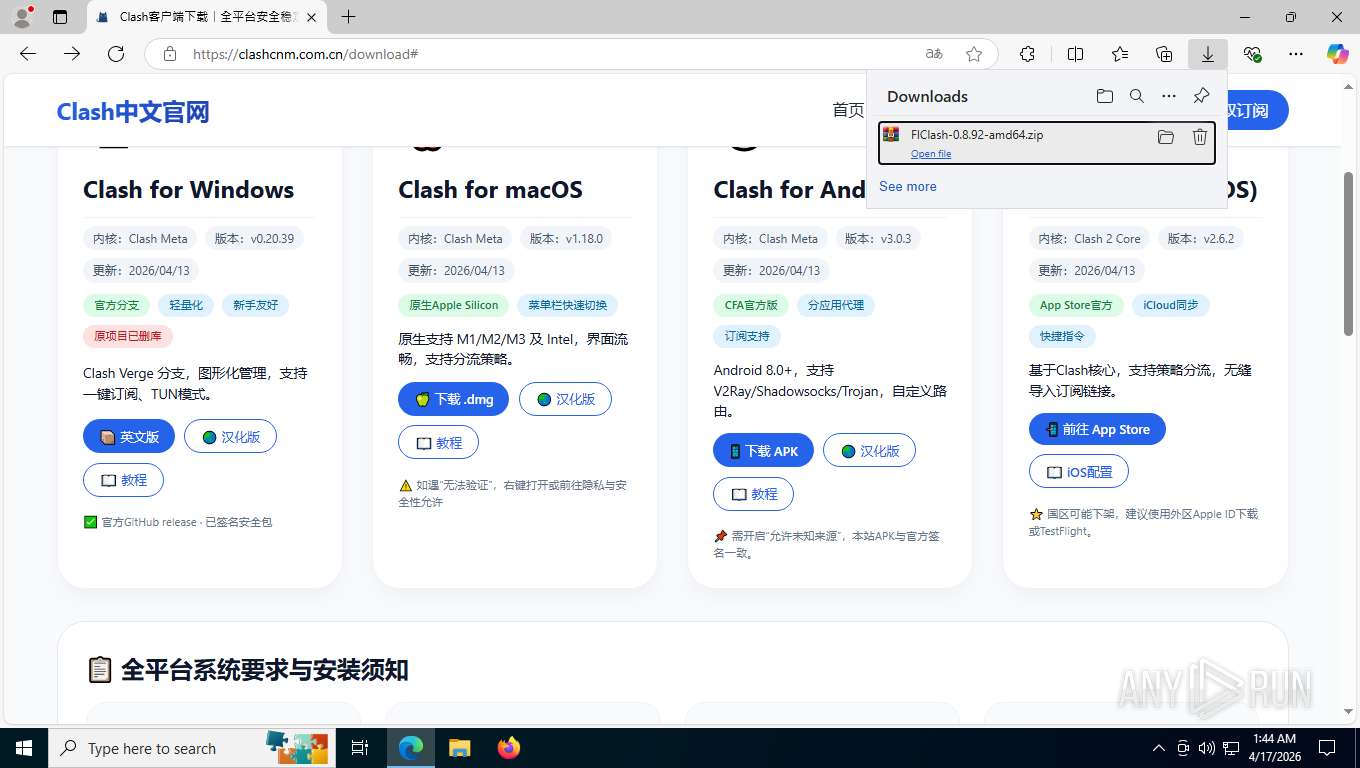Open Task View on taskbar
Screen dimensions: 1360x768
coord(360,748)
